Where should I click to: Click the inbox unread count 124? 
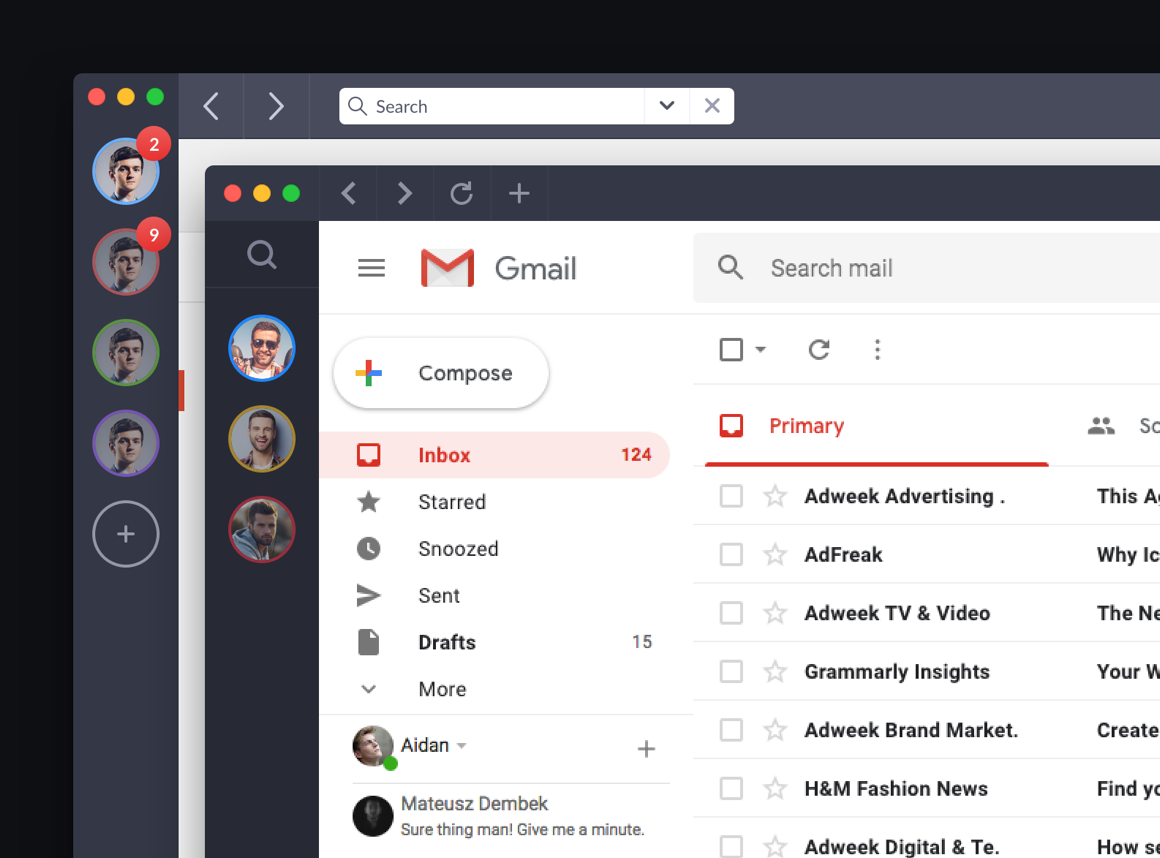pyautogui.click(x=636, y=455)
